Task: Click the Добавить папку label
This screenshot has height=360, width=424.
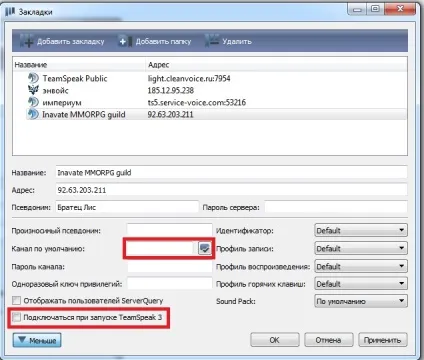Action: 163,42
